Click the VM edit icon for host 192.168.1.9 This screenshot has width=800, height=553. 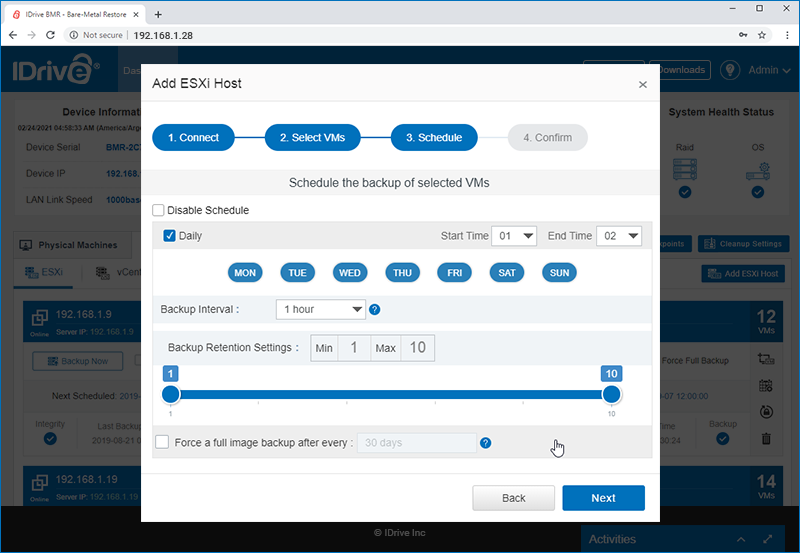click(766, 359)
